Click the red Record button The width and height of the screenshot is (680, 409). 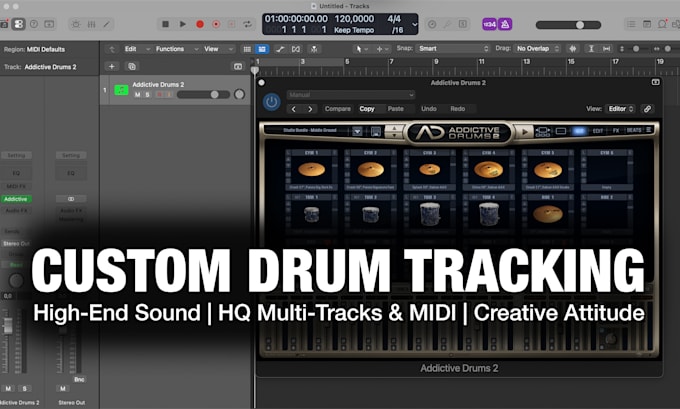pos(200,24)
